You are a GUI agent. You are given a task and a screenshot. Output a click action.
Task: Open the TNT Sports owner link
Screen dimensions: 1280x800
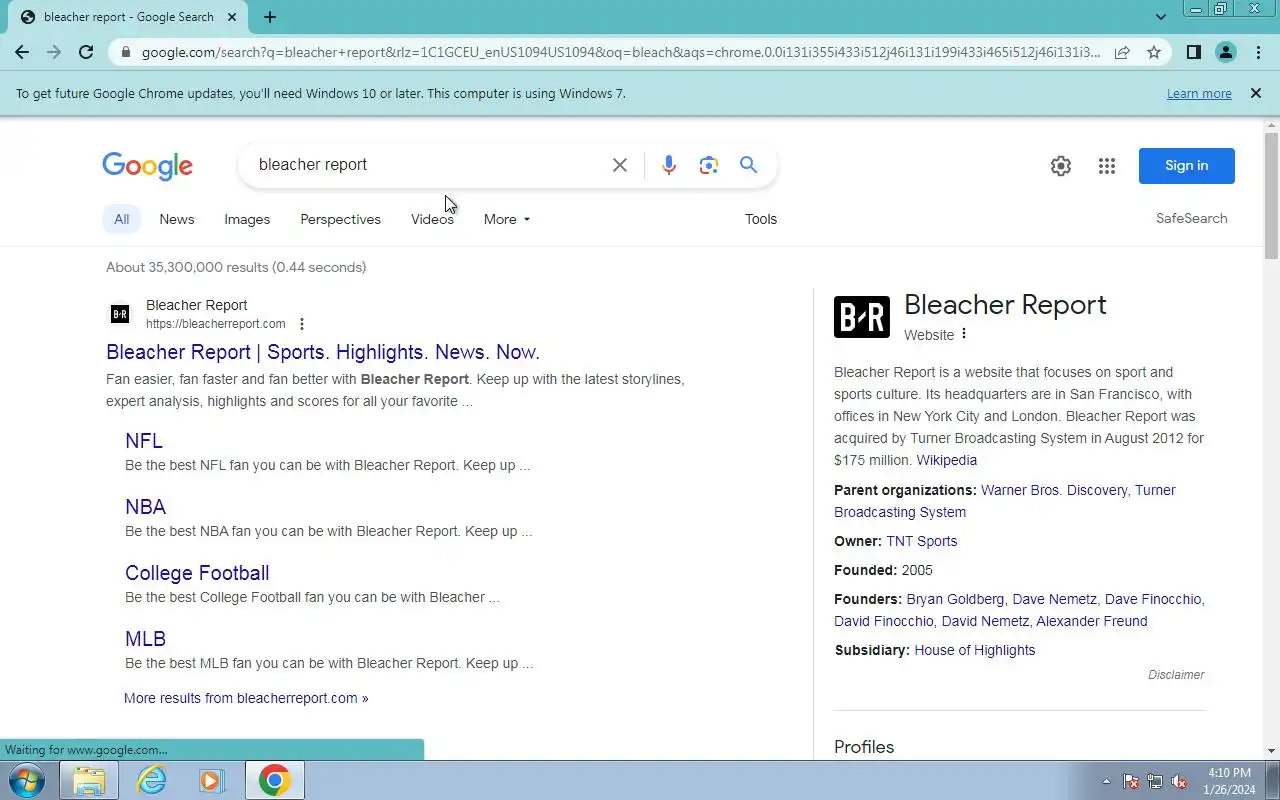click(922, 541)
